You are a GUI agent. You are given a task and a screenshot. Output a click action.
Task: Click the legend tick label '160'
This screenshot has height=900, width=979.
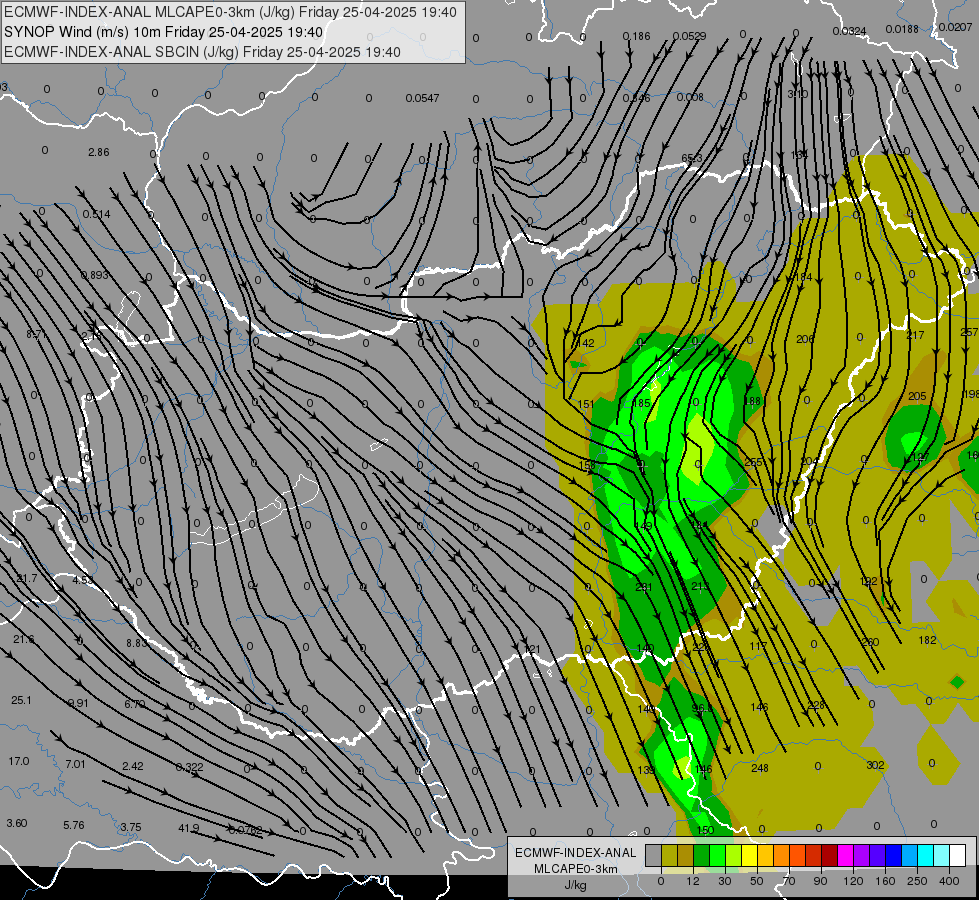pos(885,881)
